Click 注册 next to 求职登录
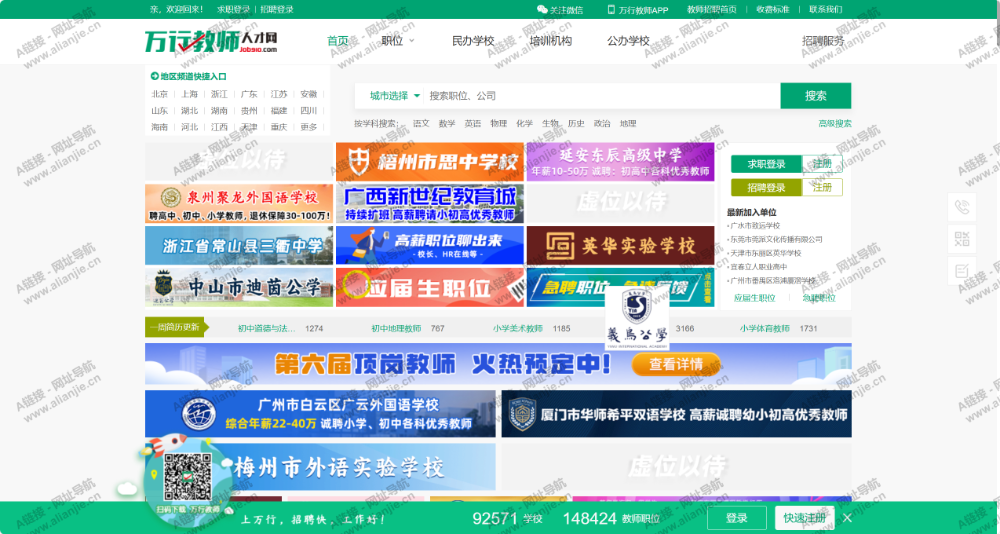The height and width of the screenshot is (534, 1000). coord(822,164)
